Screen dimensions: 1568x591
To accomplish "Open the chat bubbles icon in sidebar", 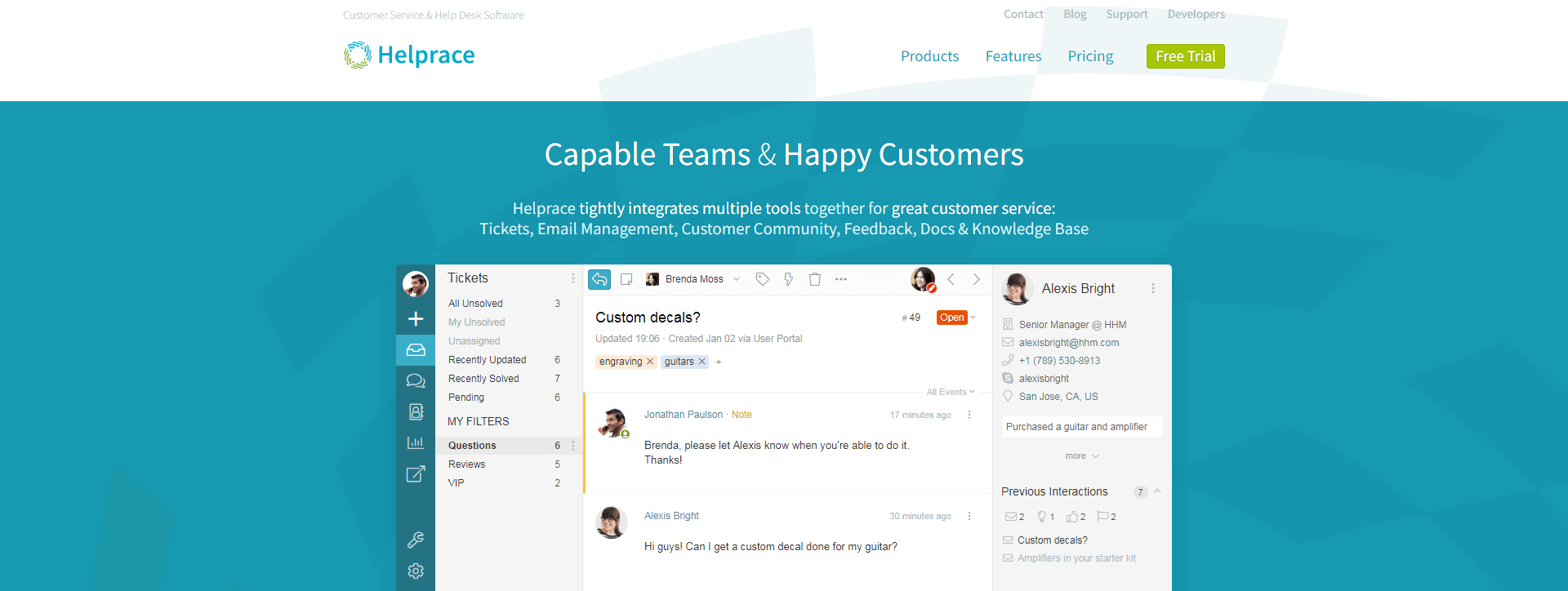I will pyautogui.click(x=416, y=380).
